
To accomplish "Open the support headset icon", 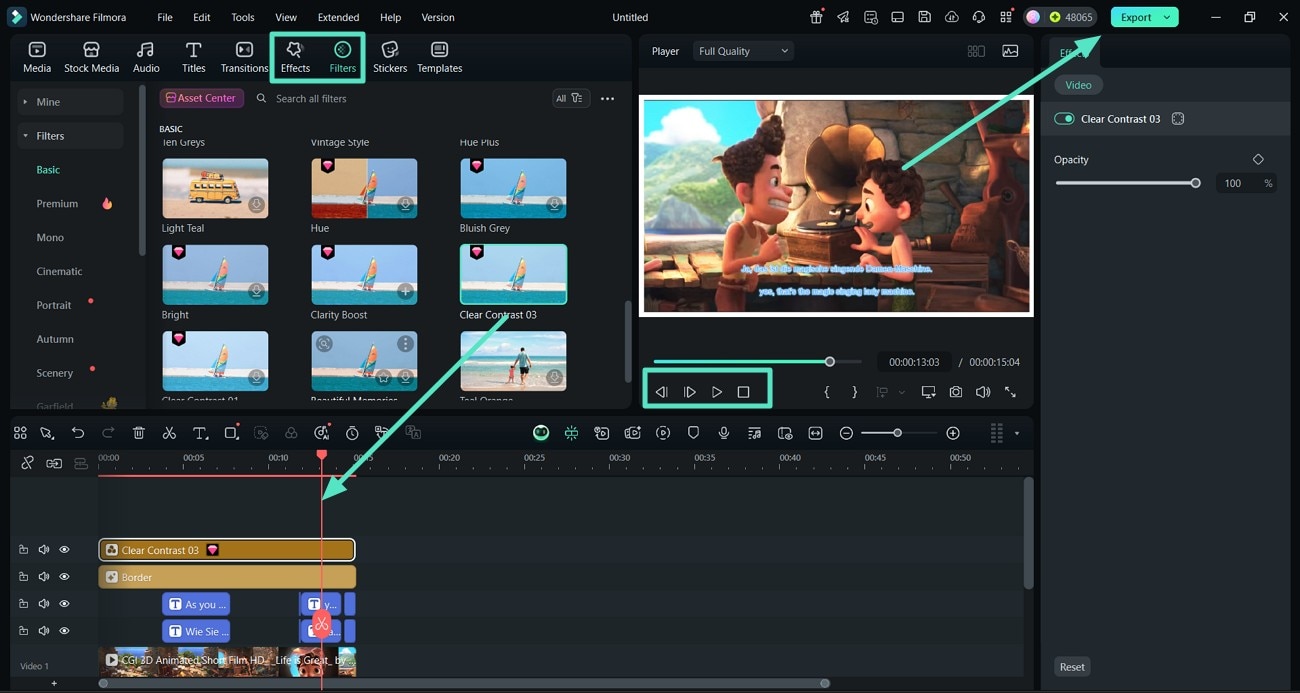I will [979, 17].
